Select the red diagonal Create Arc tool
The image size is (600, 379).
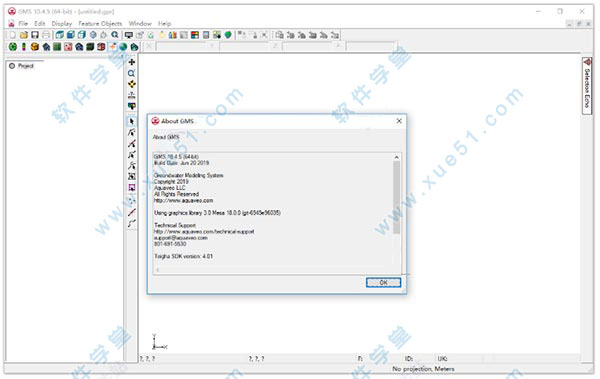pyautogui.click(x=132, y=212)
